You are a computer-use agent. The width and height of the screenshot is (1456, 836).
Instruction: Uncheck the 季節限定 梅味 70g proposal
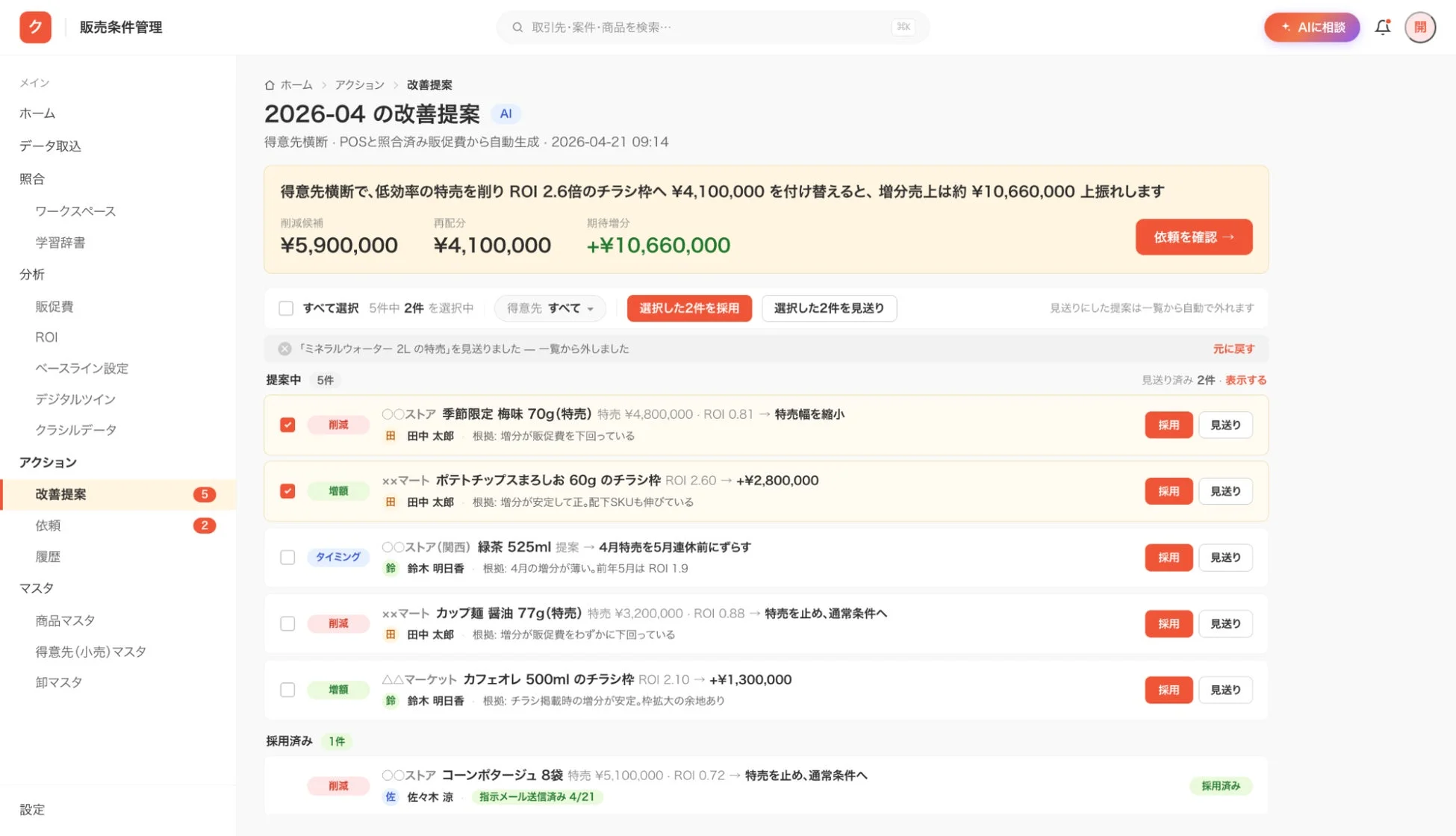287,425
